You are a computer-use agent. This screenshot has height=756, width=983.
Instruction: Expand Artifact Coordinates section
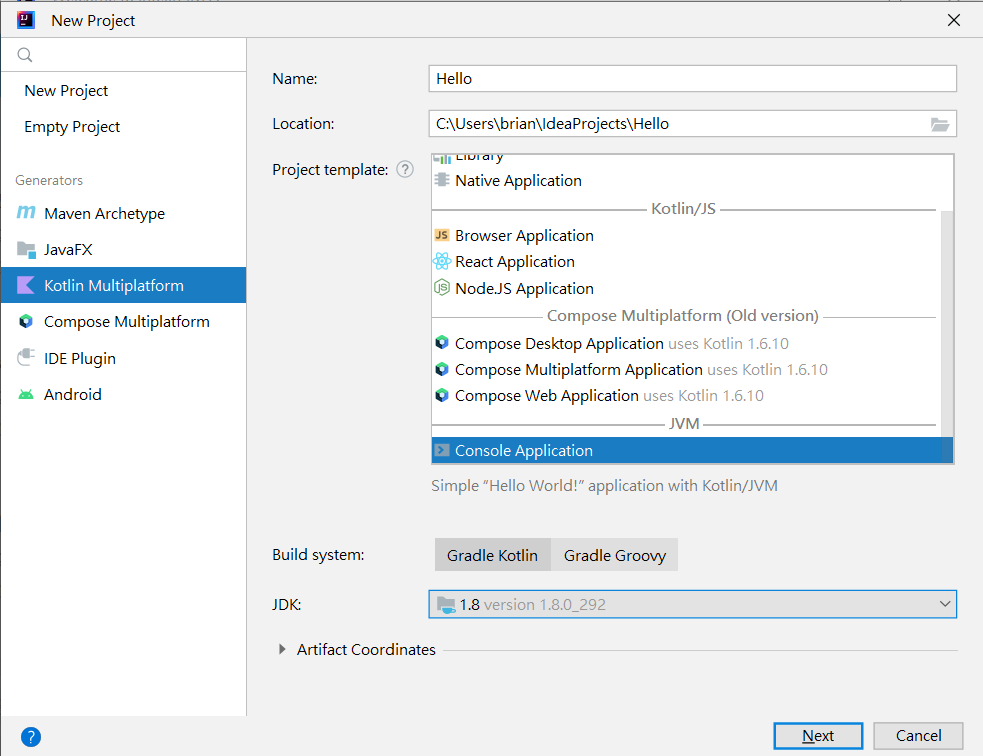282,649
